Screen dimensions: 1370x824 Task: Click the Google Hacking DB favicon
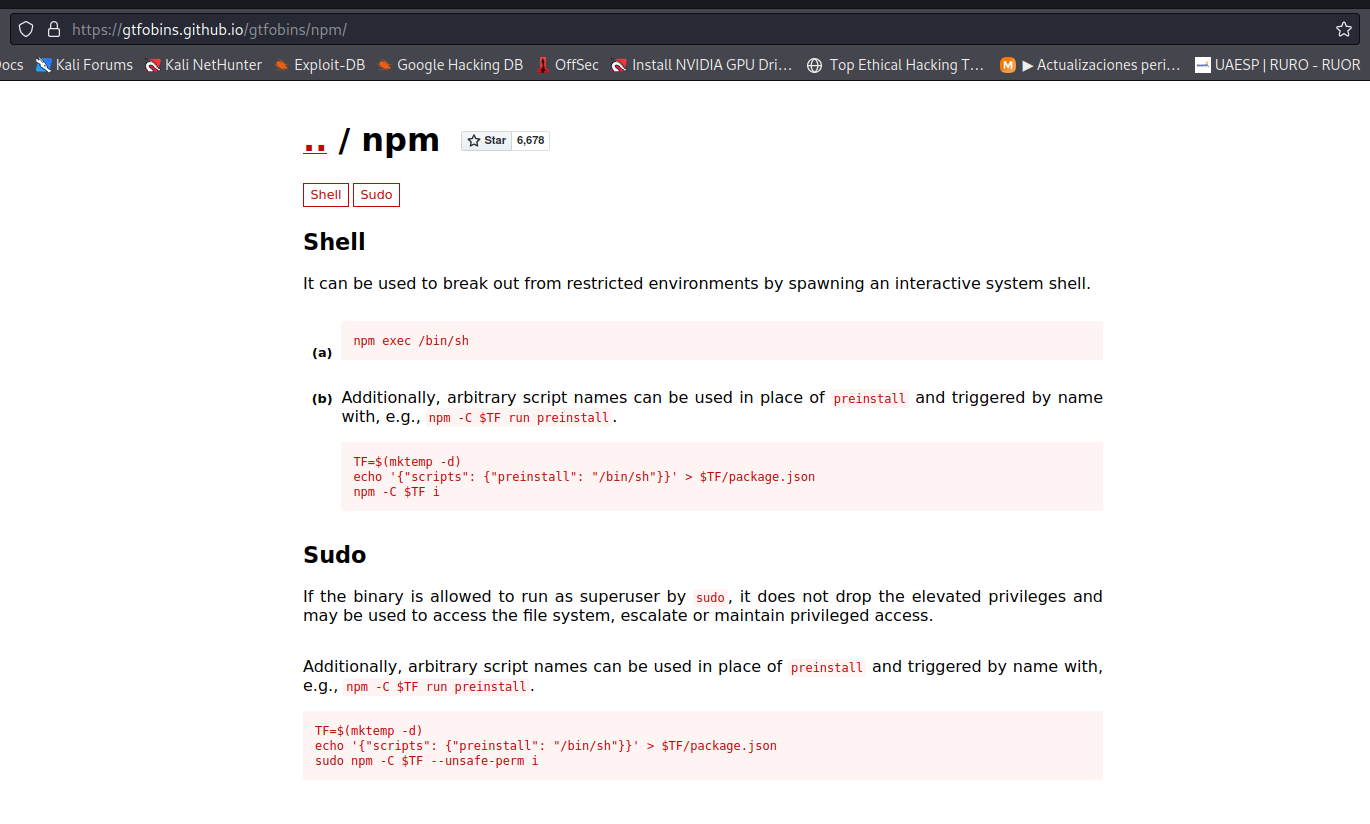click(x=385, y=65)
